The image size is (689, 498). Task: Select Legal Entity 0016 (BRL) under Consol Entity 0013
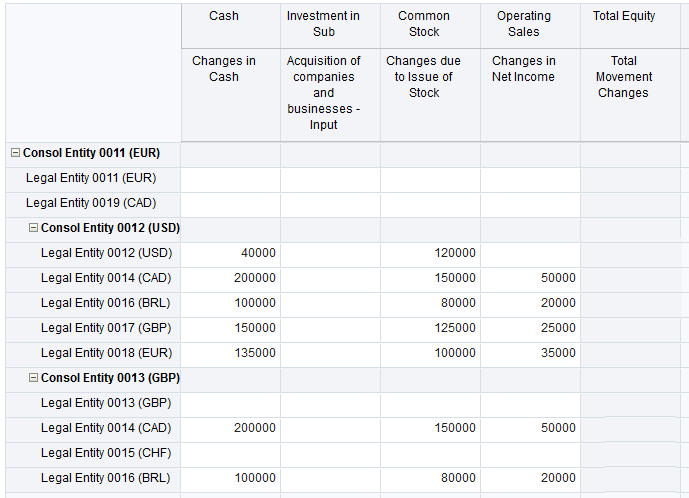click(105, 478)
